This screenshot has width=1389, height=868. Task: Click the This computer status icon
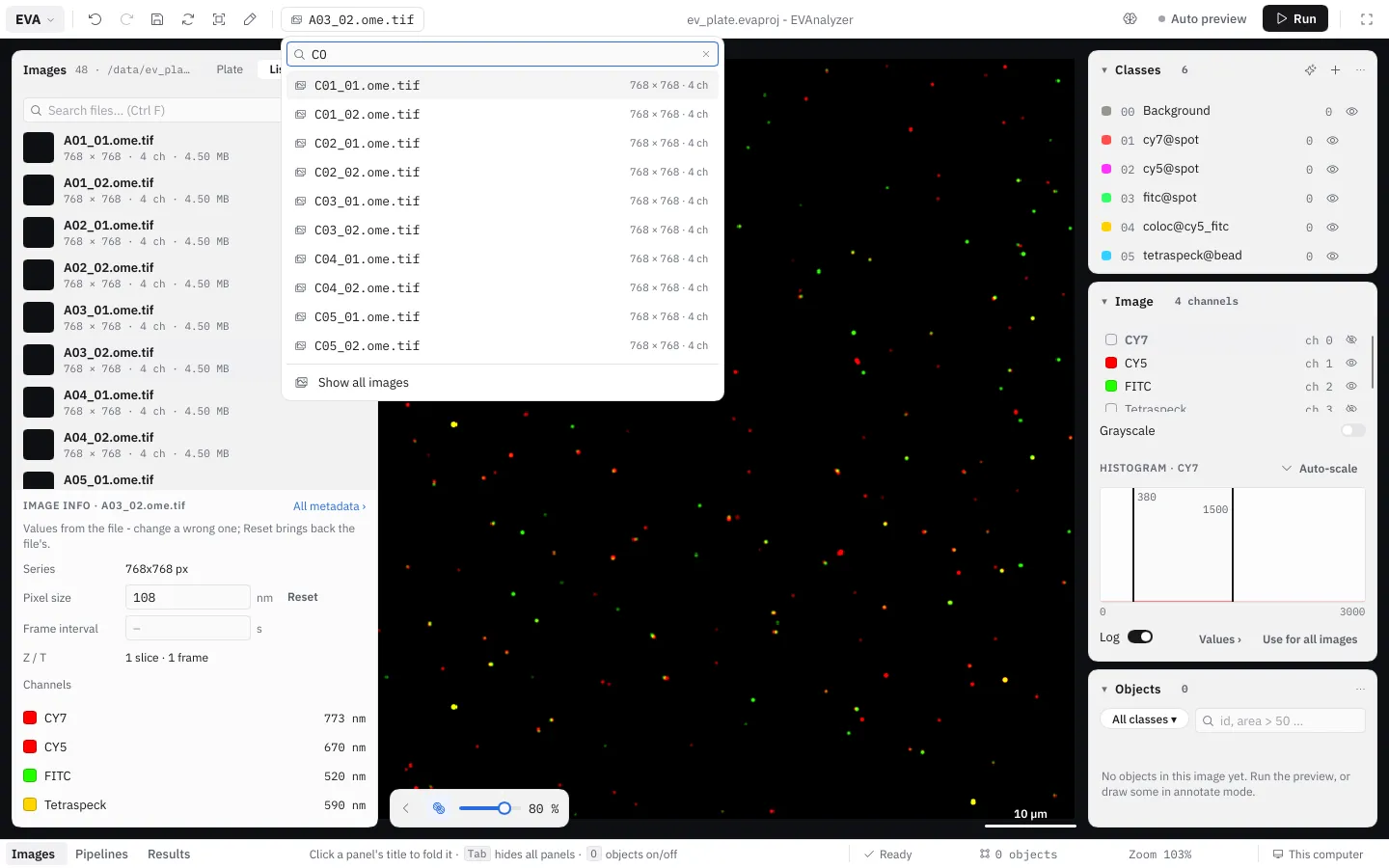coord(1278,854)
